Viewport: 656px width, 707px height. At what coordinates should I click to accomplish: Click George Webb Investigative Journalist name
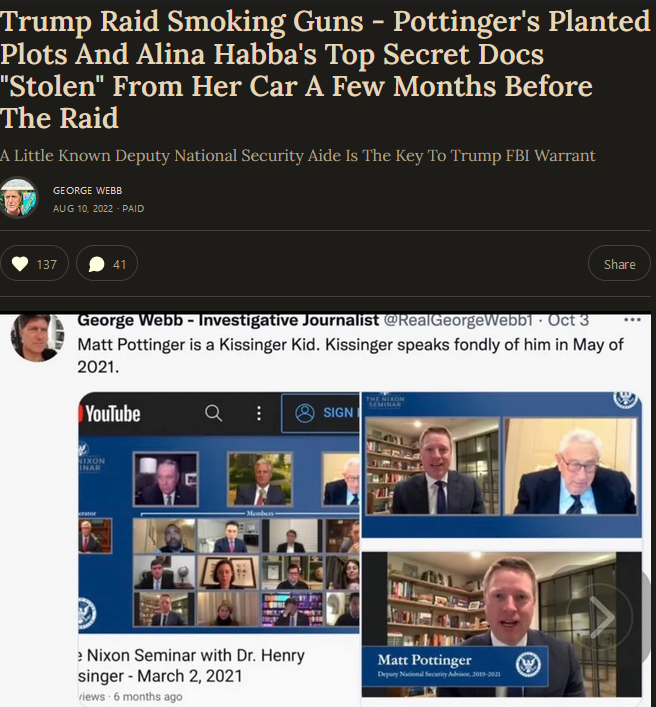[228, 320]
